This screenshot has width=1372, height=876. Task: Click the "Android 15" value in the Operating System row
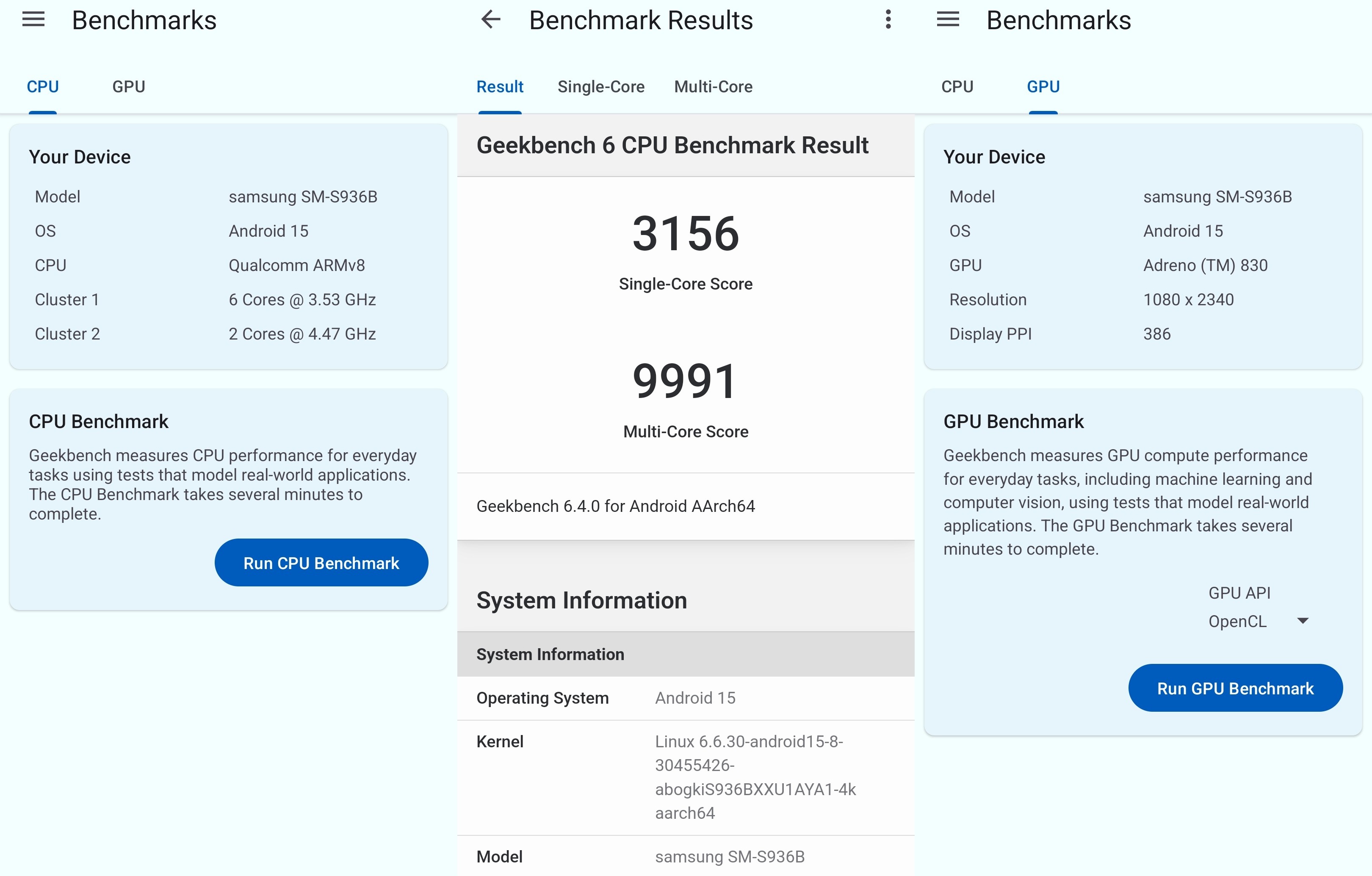click(x=695, y=698)
